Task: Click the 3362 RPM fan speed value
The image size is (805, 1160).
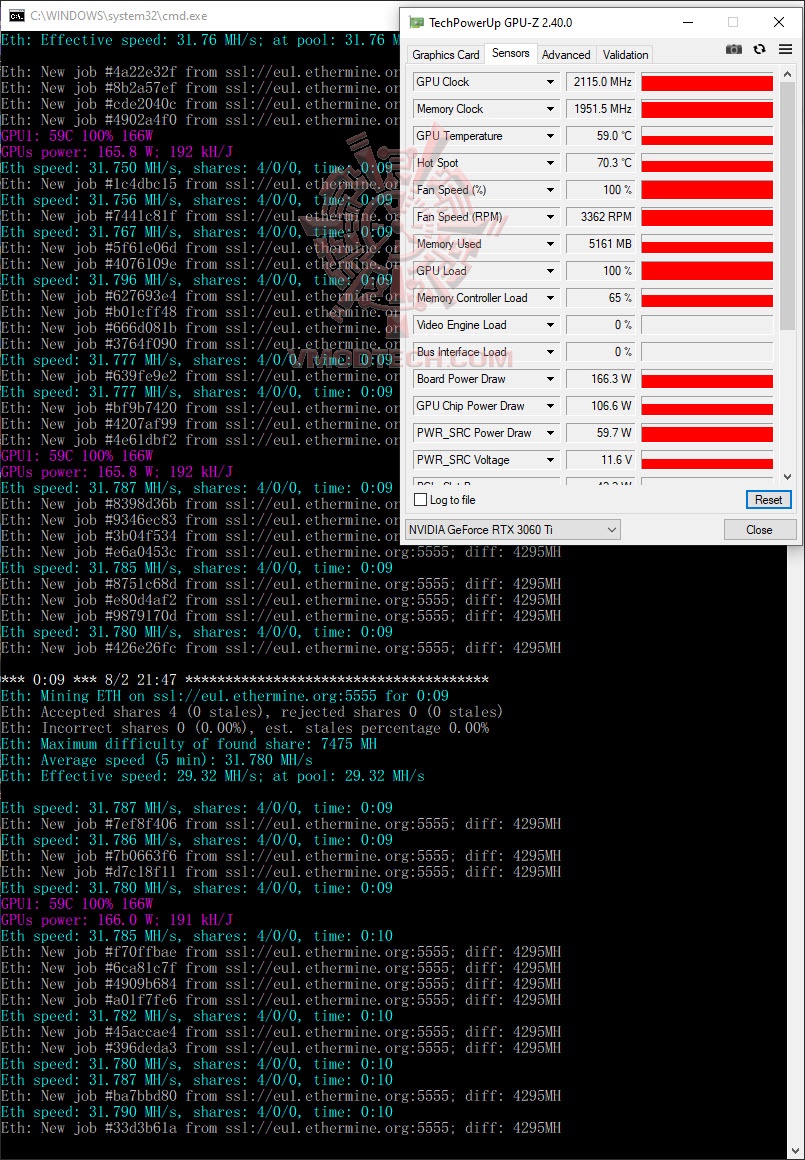Action: 599,217
